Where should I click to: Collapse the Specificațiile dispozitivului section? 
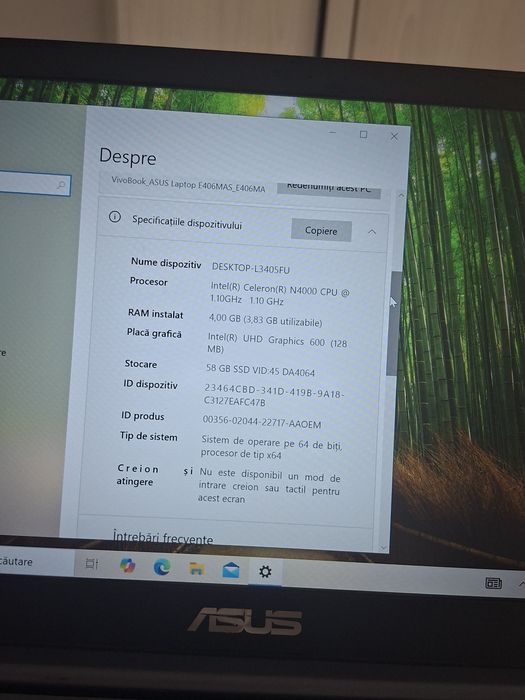coord(372,232)
